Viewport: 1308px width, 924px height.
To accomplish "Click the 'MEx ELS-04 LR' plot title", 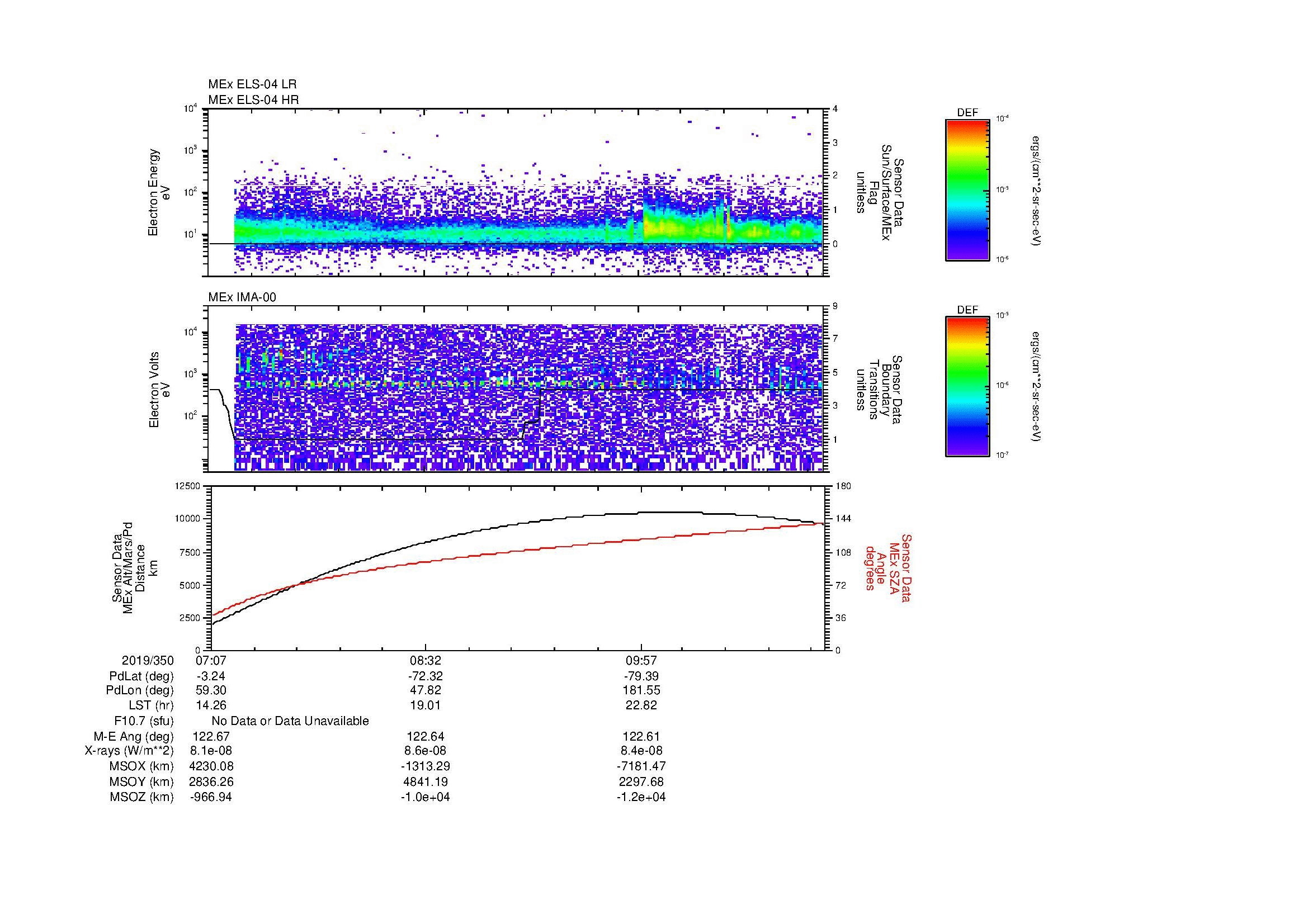I will 252,84.
